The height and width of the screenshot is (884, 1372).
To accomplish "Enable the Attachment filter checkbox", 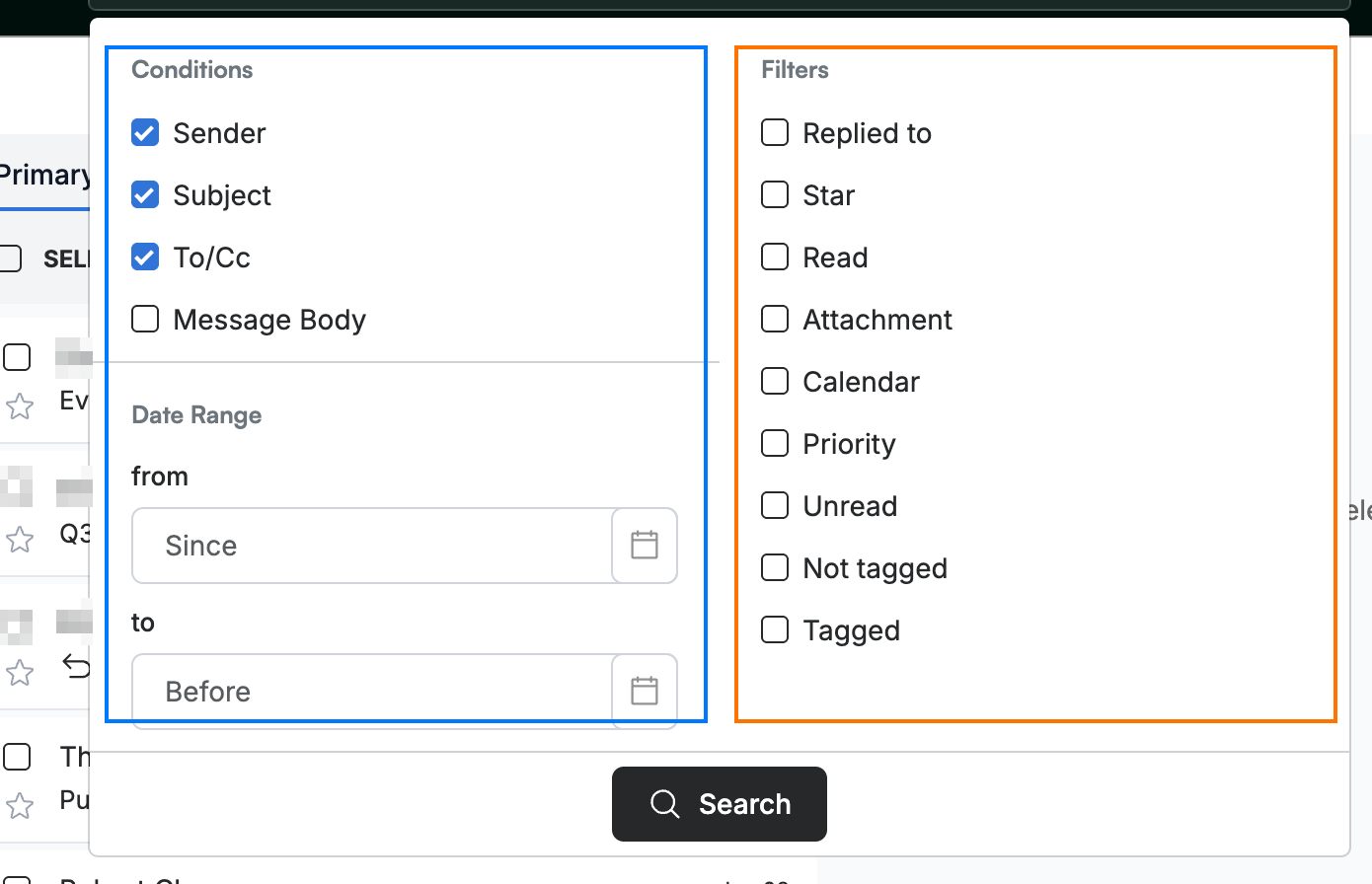I will pyautogui.click(x=775, y=319).
